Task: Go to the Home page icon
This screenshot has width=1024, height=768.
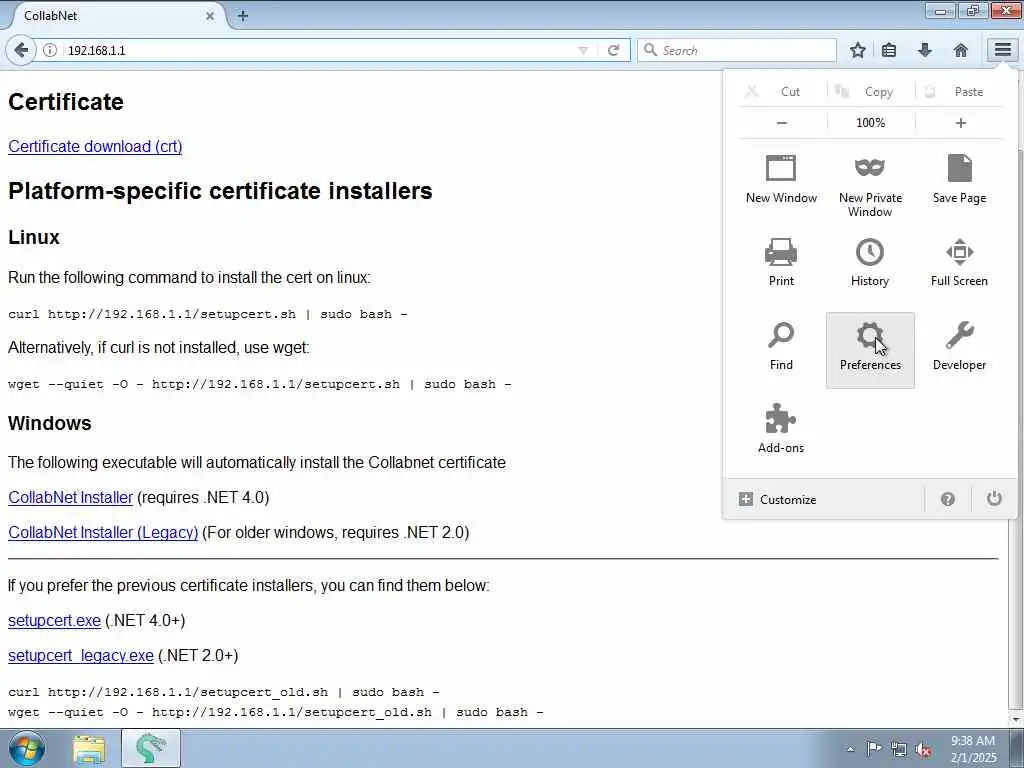Action: (x=961, y=50)
